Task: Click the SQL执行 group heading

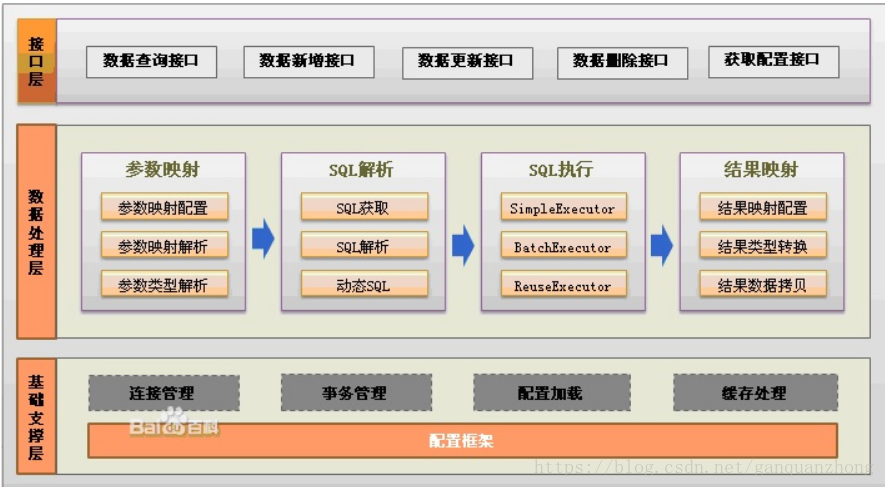Action: pyautogui.click(x=560, y=169)
